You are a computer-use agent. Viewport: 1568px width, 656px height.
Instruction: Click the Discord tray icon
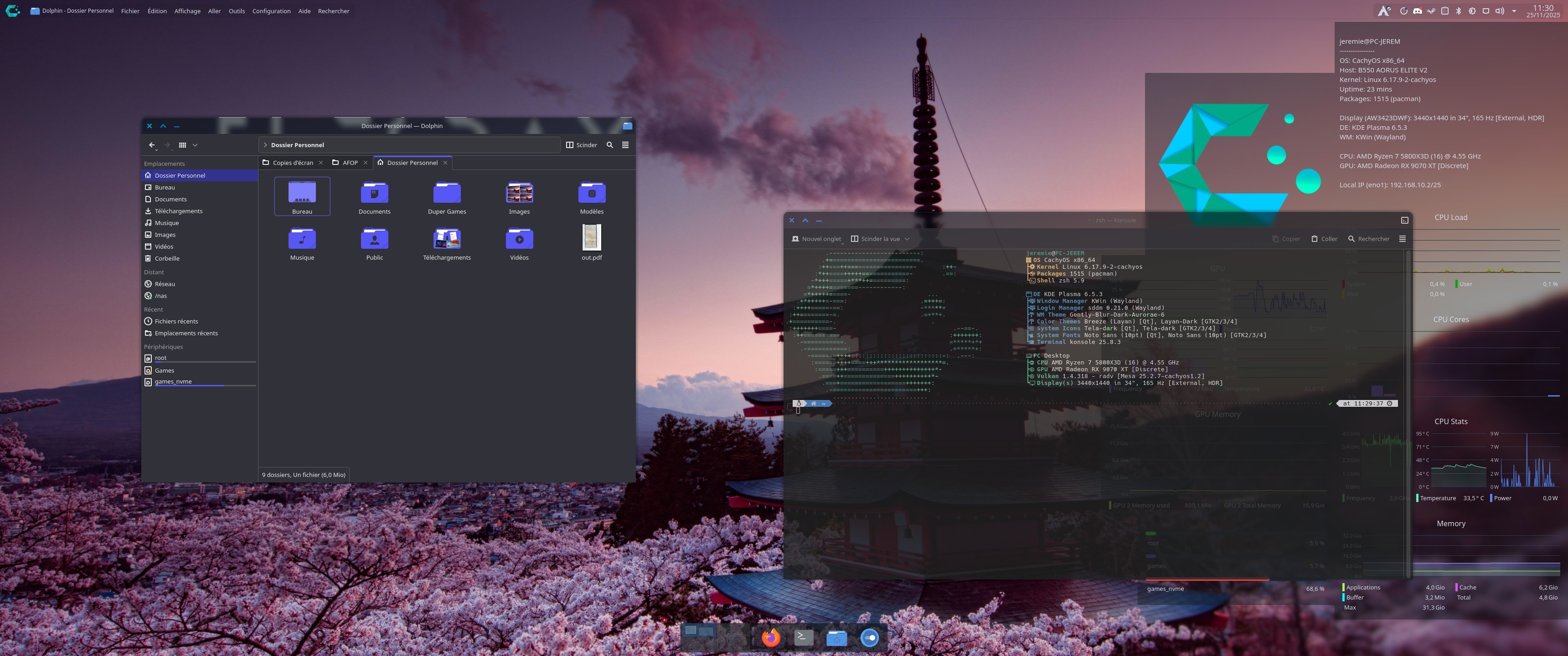(x=1417, y=11)
